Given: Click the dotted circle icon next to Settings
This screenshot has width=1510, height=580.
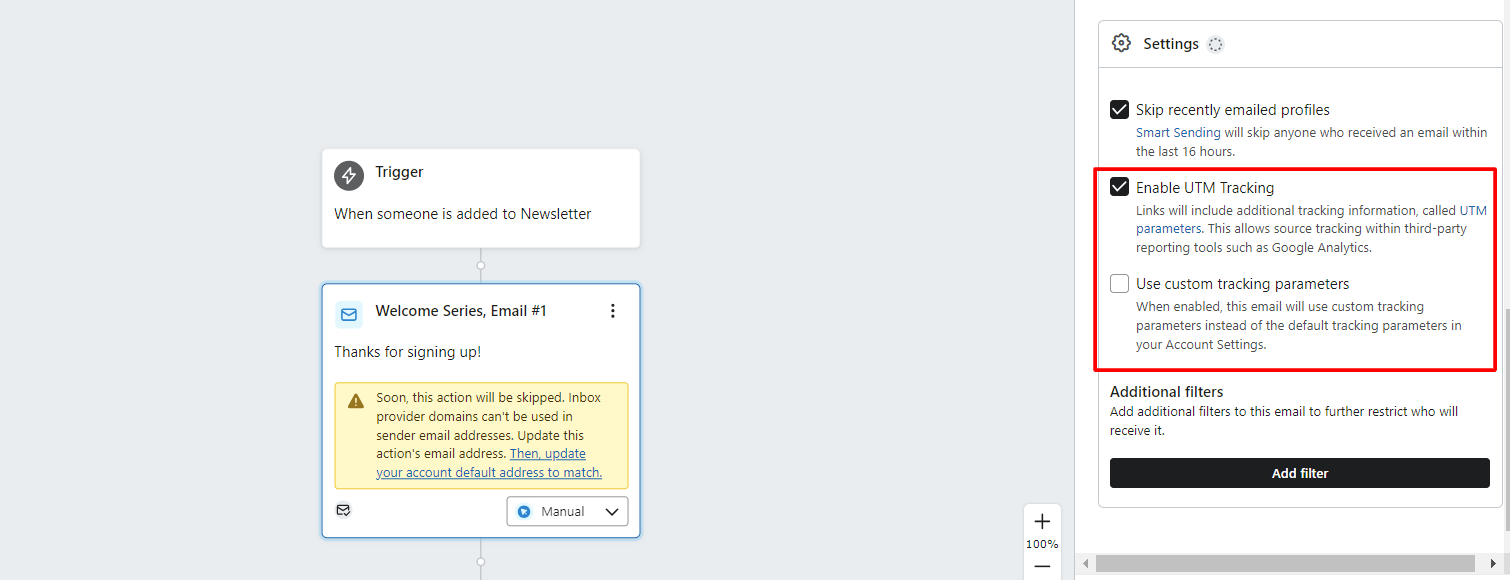Looking at the screenshot, I should point(1215,44).
